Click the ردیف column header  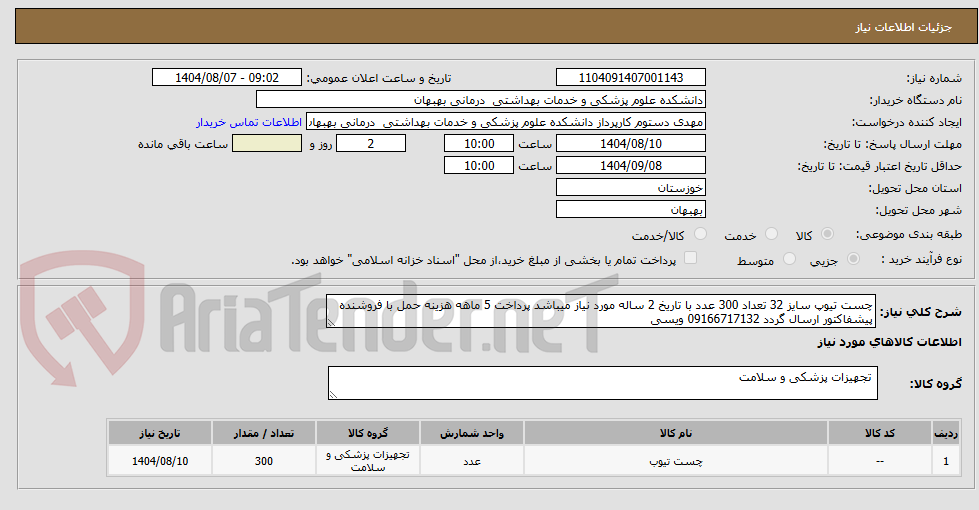(946, 433)
